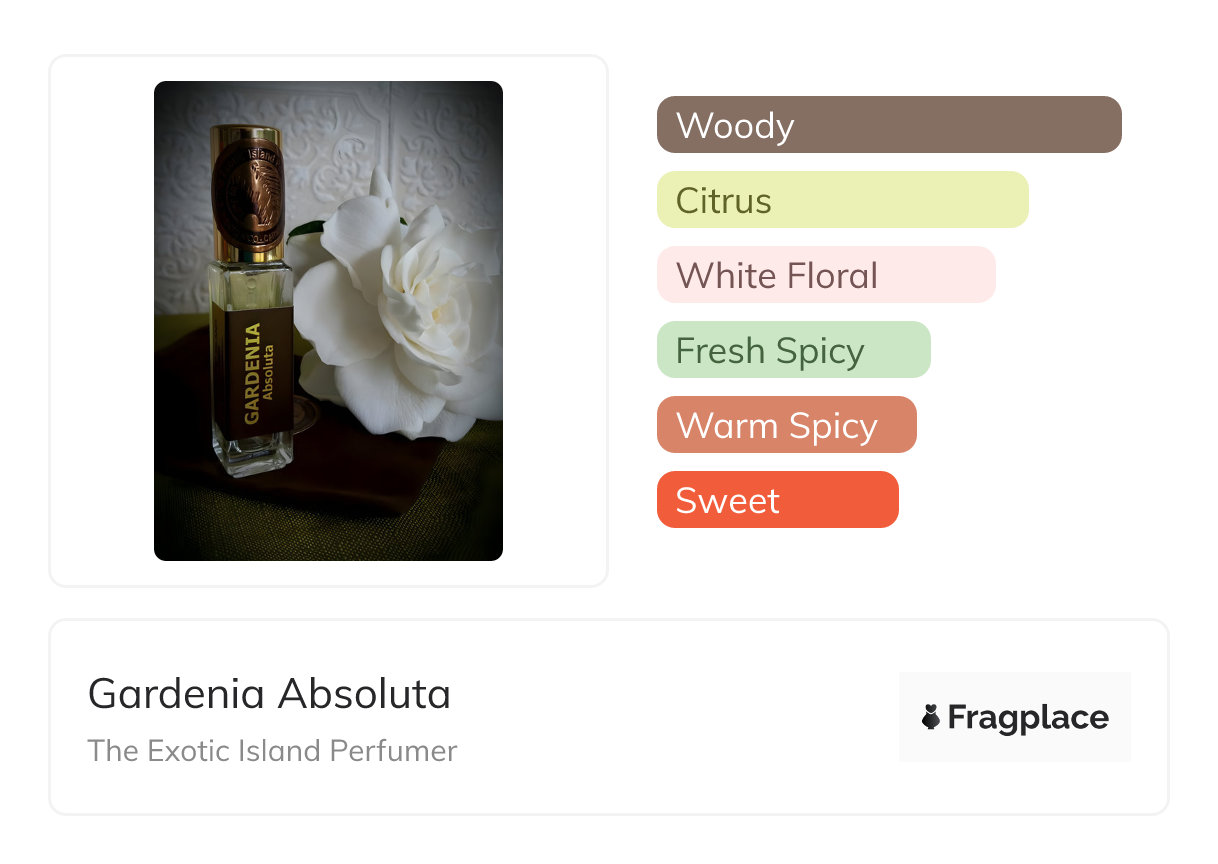
Task: Click the Fragplace perfume bottle logo icon
Action: (931, 717)
